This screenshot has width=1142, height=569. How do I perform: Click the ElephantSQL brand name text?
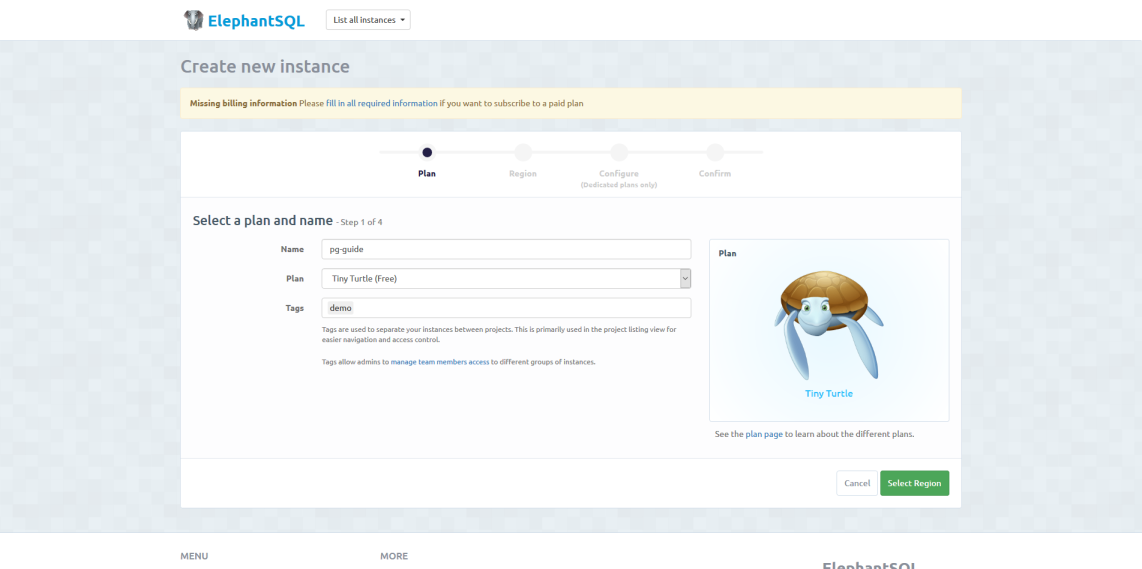(x=256, y=20)
